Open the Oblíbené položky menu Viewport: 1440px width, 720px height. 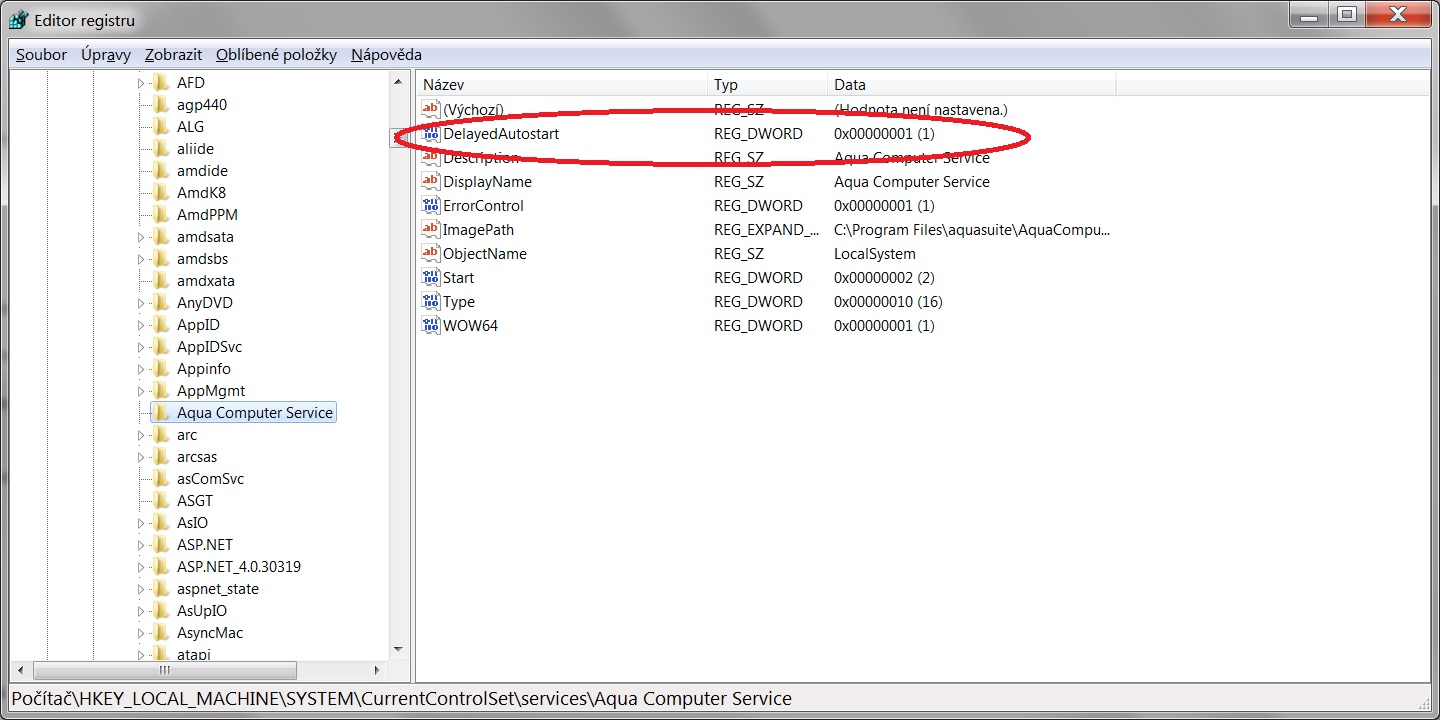tap(277, 55)
